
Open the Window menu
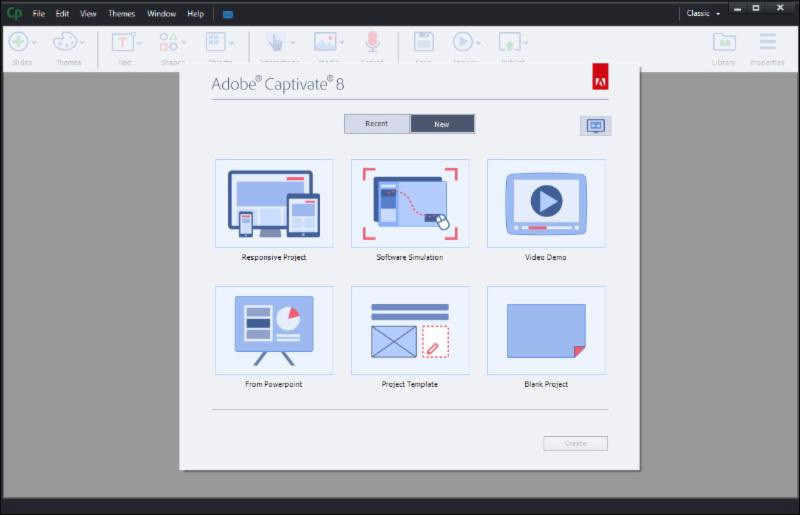[x=161, y=14]
